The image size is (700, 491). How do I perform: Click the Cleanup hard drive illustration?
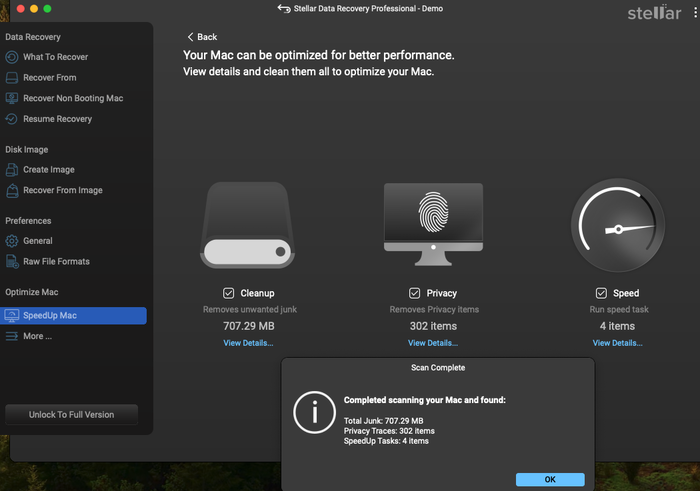coord(248,225)
